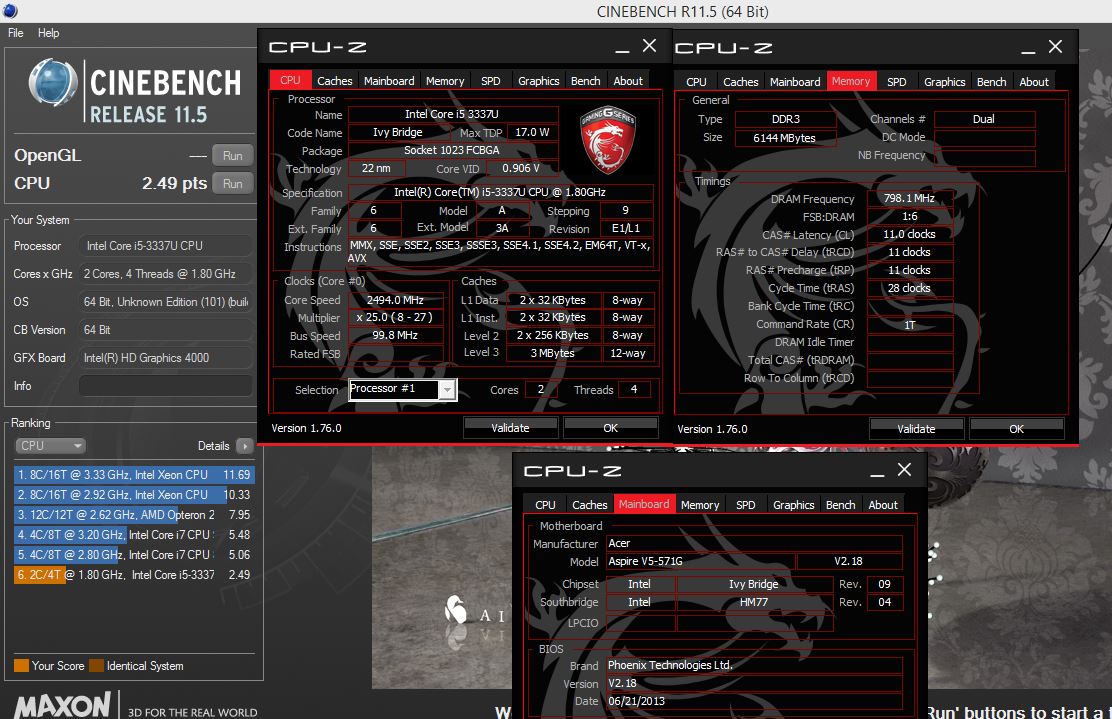Viewport: 1112px width, 719px height.
Task: Open Bench tab in first CPU-Z window
Action: (586, 81)
